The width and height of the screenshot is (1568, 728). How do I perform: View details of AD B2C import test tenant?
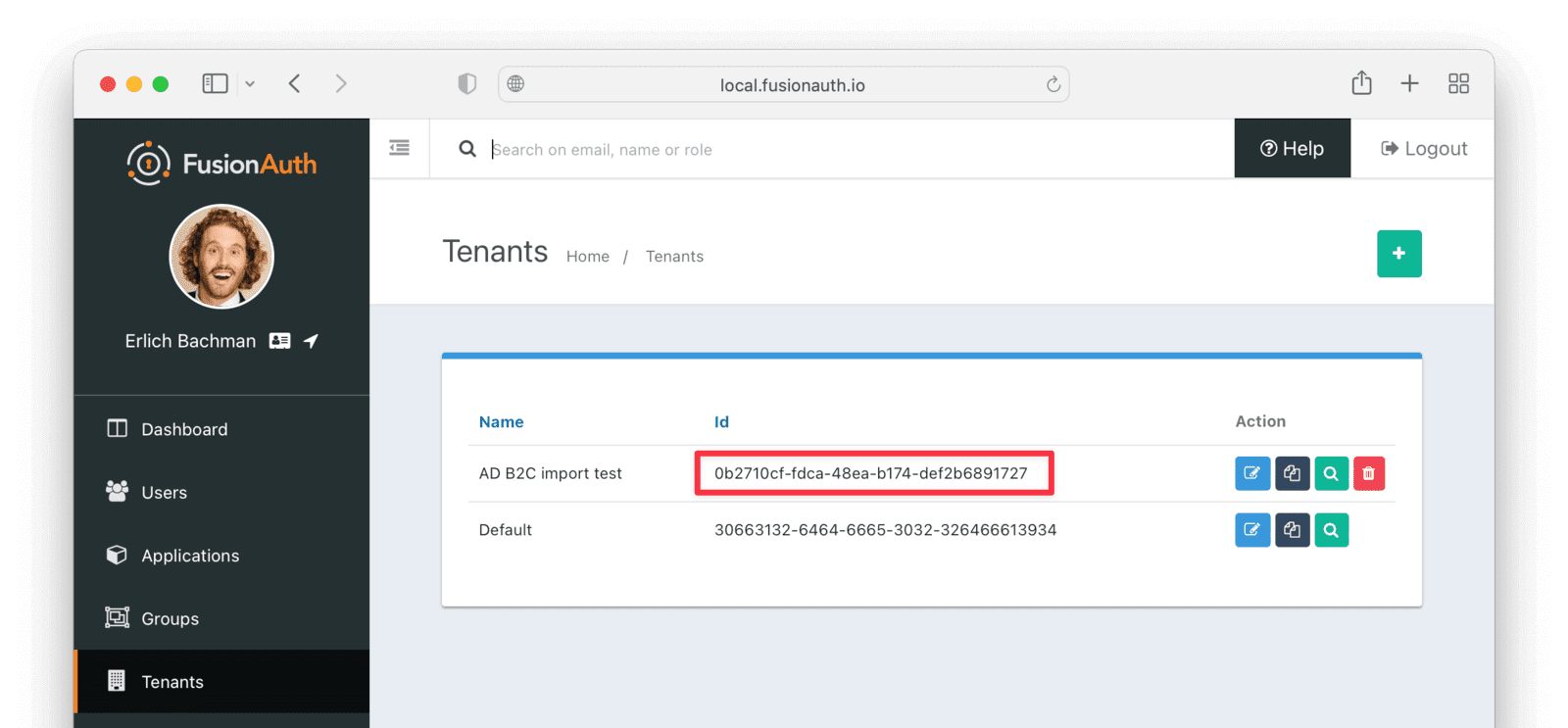click(1331, 473)
